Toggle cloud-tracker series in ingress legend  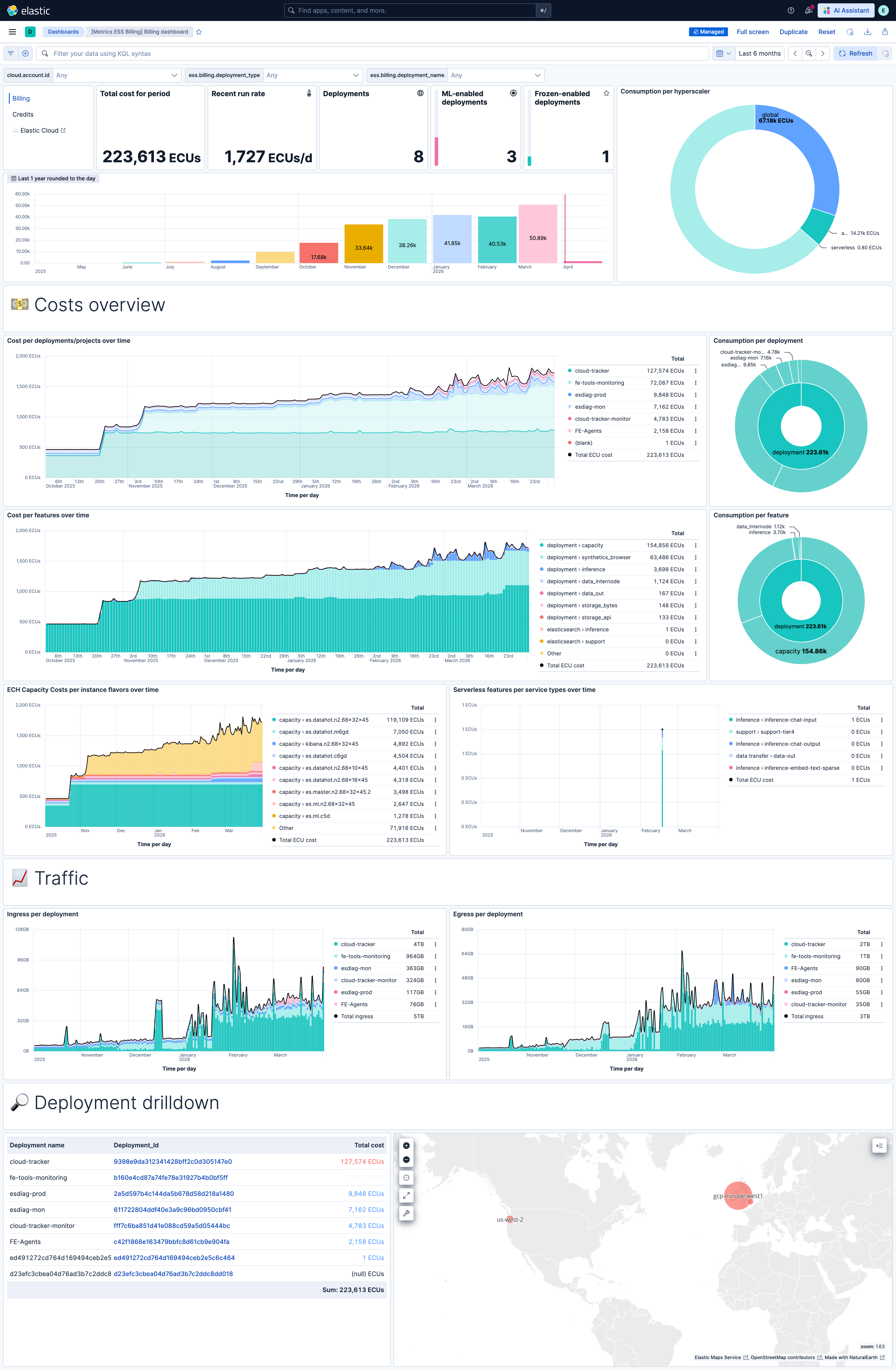pos(358,944)
